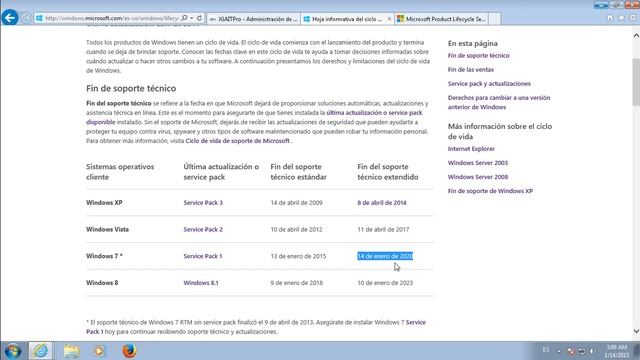Viewport: 640px width, 360px height.
Task: Follow the Ciclo de vida de soporte de Microsoft link
Action: [x=237, y=141]
